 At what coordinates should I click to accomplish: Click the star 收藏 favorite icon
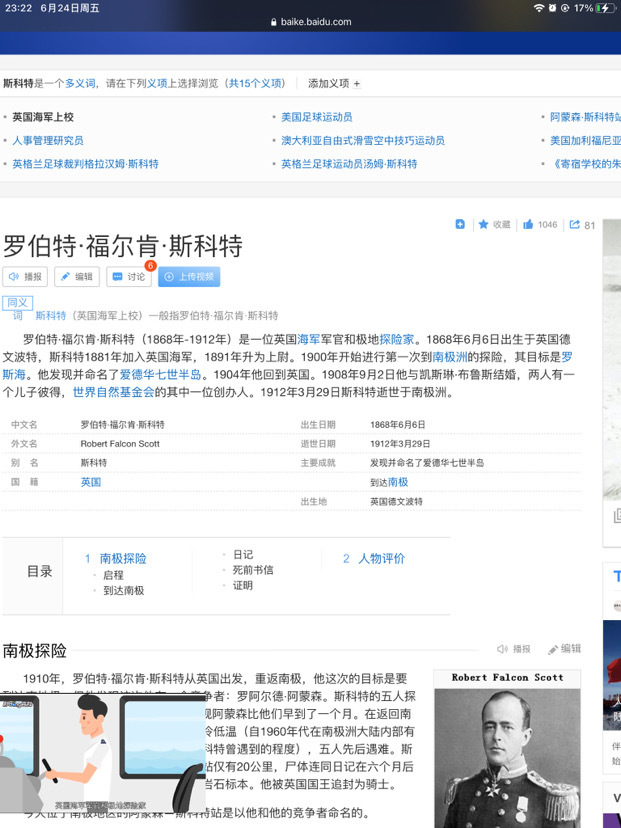[x=483, y=224]
